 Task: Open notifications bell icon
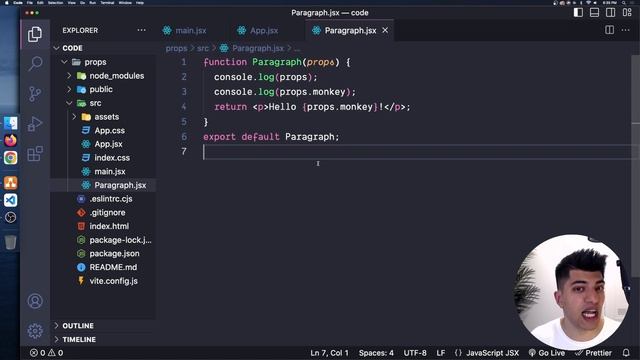pos(626,353)
